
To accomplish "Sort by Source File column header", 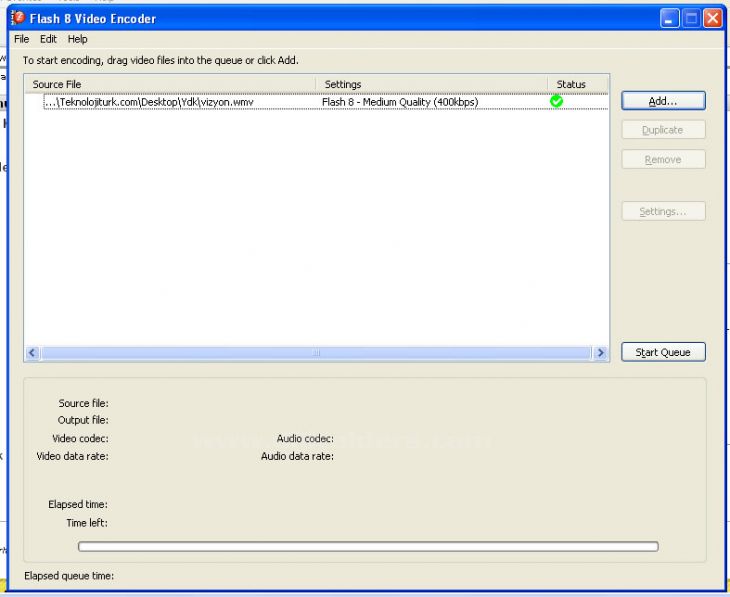I will pos(170,85).
